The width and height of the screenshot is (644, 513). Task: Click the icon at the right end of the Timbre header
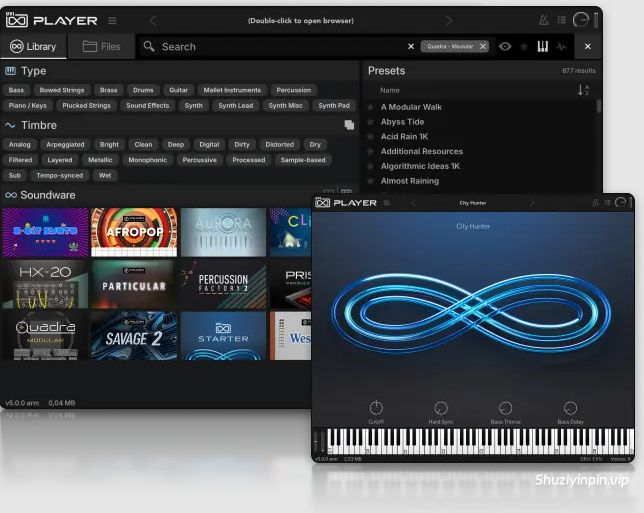pos(349,125)
